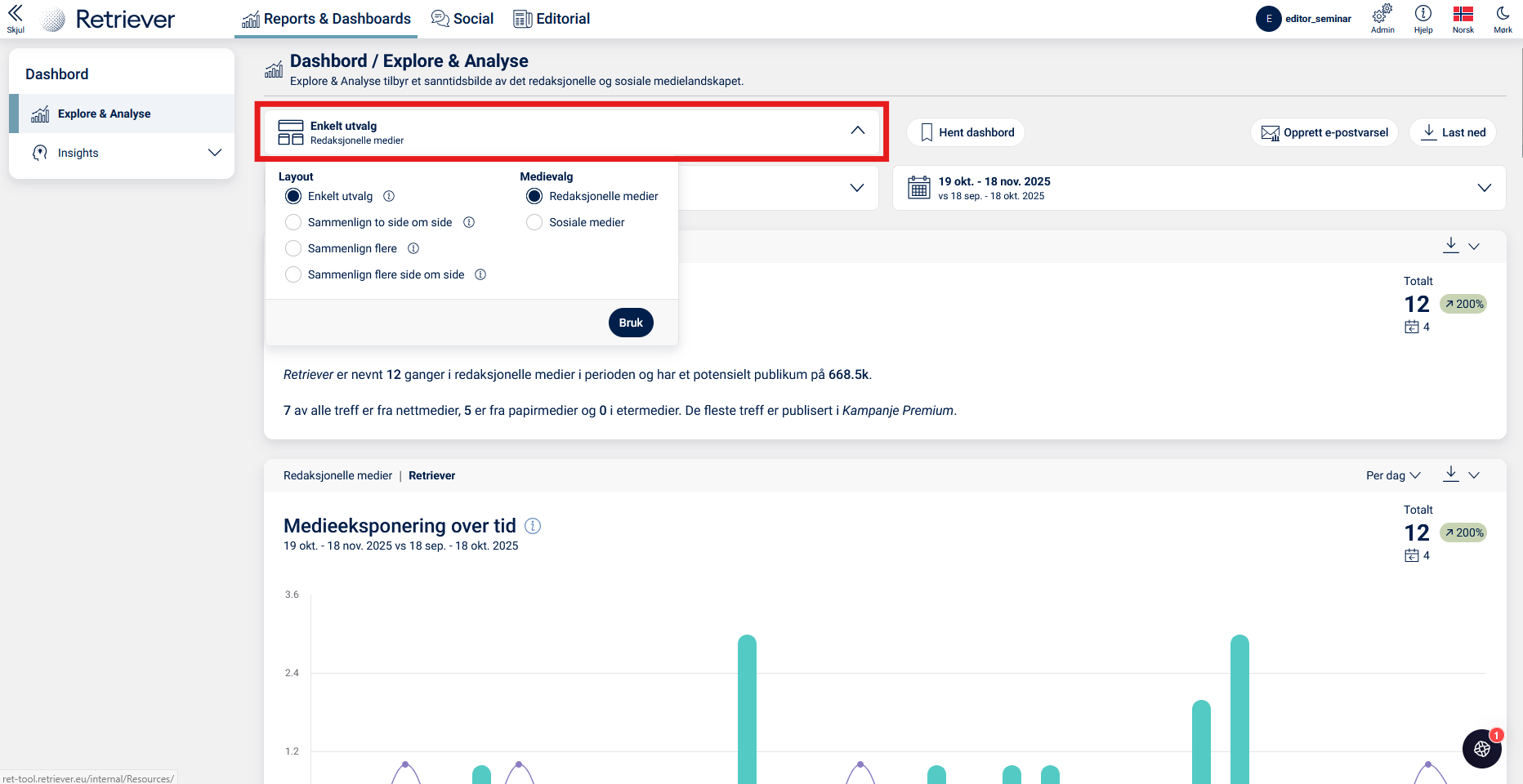Click the Norsk language flag icon
This screenshot has width=1523, height=784.
1463,14
